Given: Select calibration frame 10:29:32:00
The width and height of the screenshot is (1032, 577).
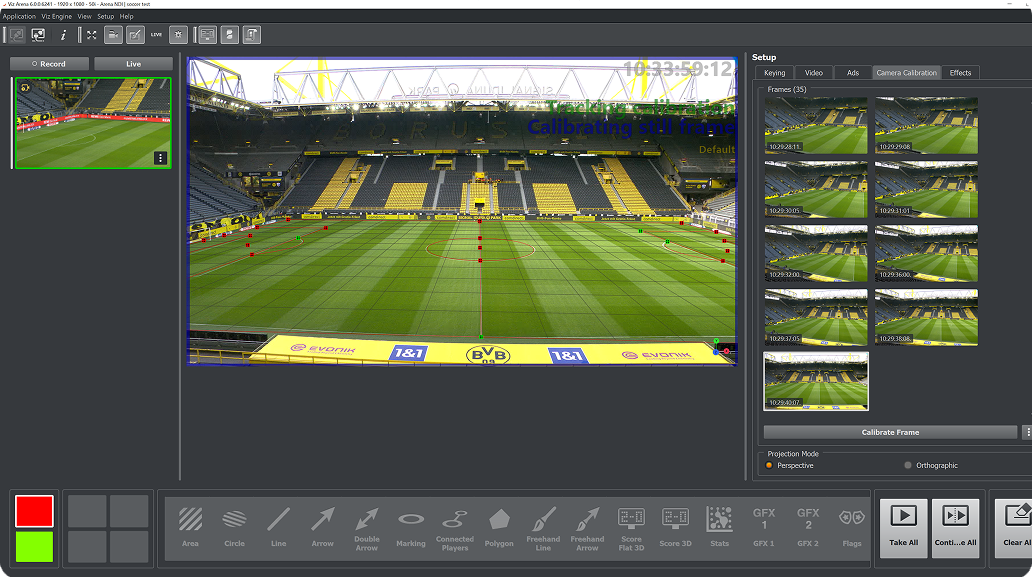Looking at the screenshot, I should coord(816,253).
